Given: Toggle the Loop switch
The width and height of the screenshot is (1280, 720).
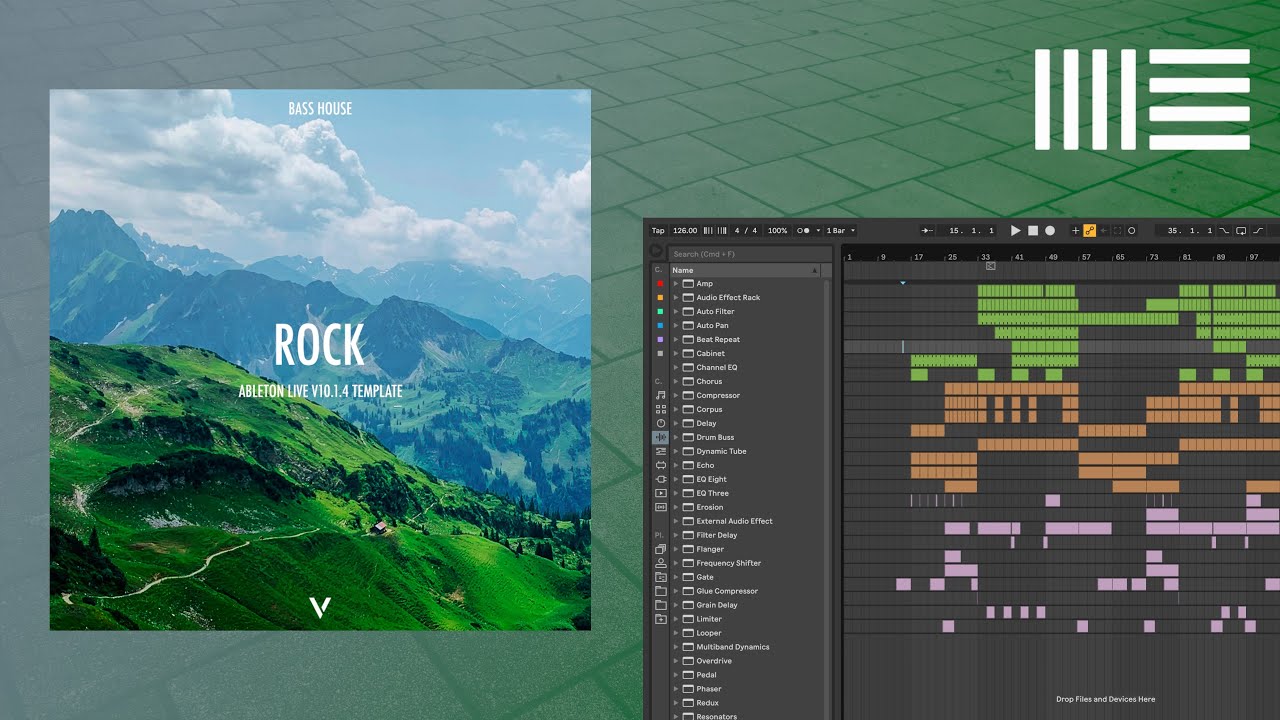Looking at the screenshot, I should pyautogui.click(x=1241, y=231).
